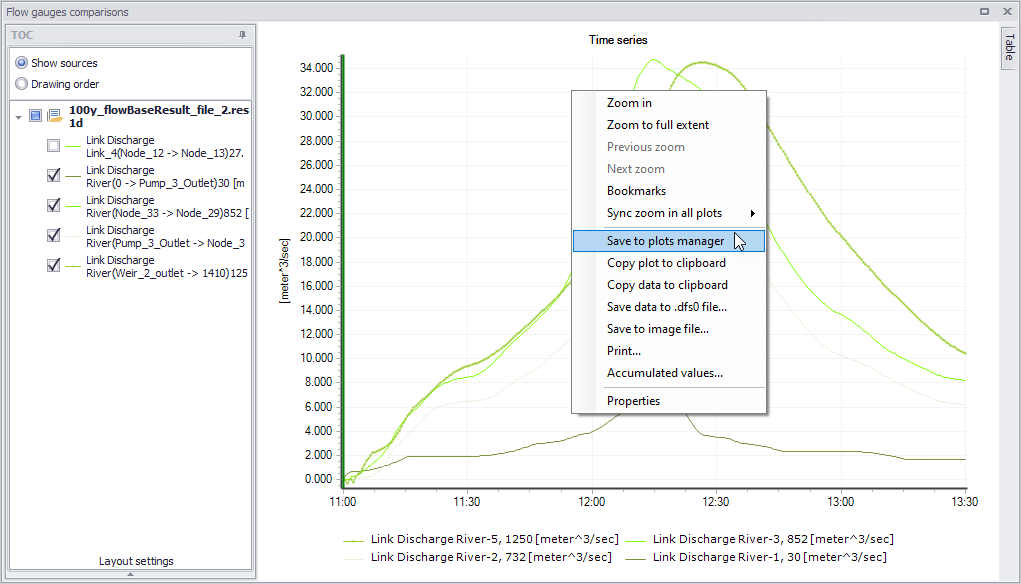1021x584 pixels.
Task: Click line swatch for Link_4(Node_12 -> Node_13)
Action: (x=73, y=146)
